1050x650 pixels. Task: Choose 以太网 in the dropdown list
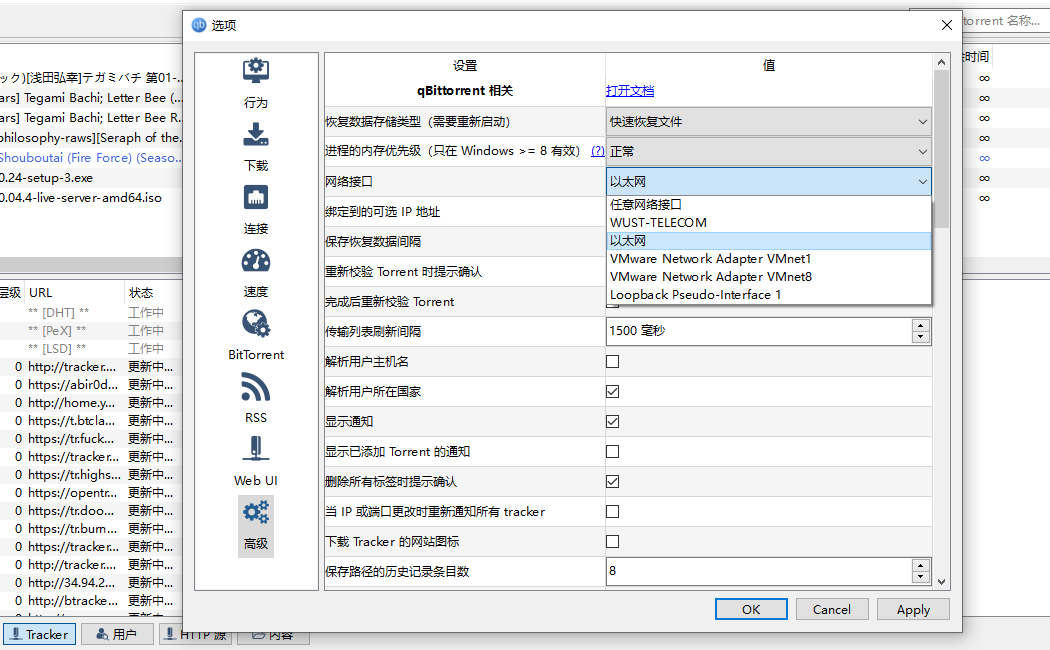pyautogui.click(x=768, y=241)
